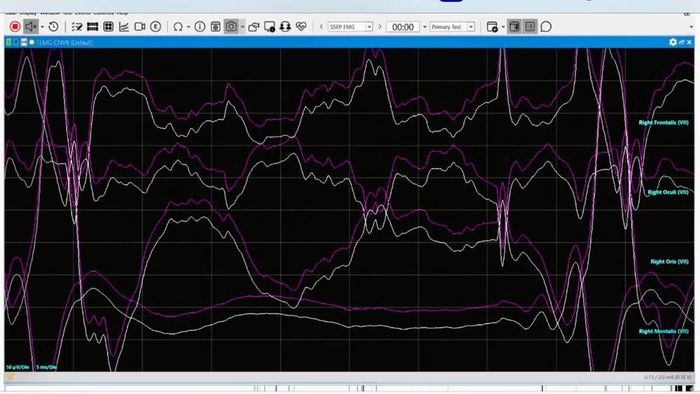Click the camera share icon
Screen dimensions: 700x394
tap(254, 27)
